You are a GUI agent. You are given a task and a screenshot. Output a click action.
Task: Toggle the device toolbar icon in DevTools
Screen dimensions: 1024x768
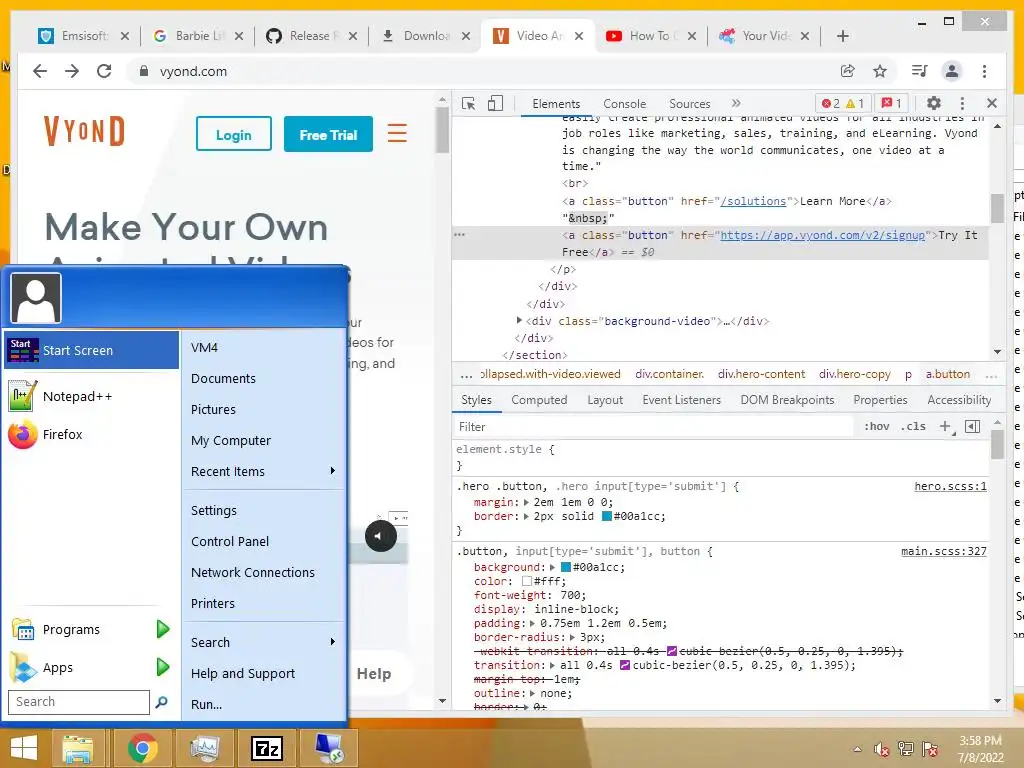click(496, 103)
